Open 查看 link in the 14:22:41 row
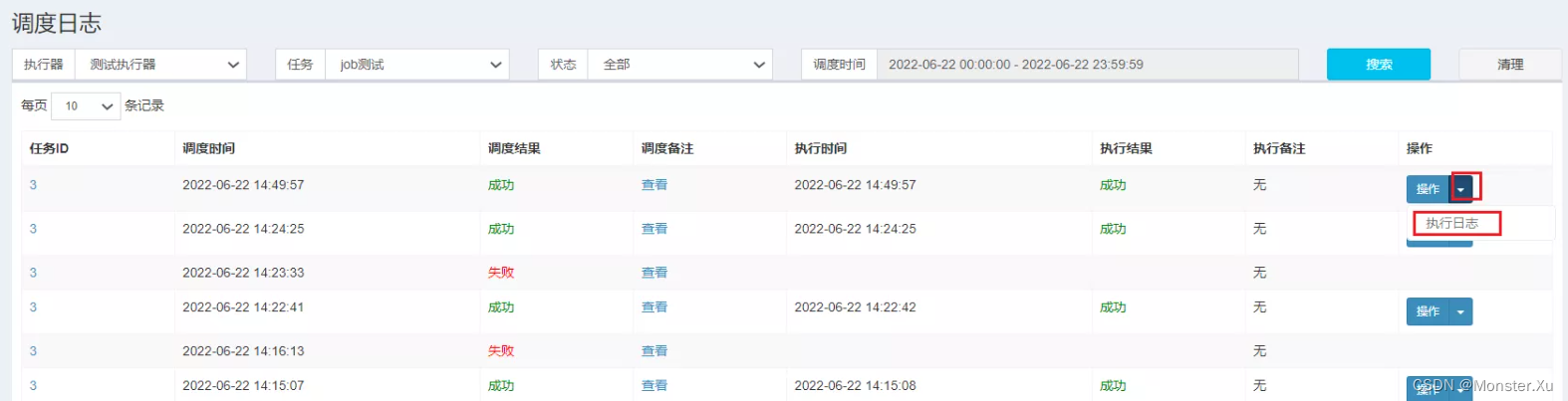 pos(654,307)
